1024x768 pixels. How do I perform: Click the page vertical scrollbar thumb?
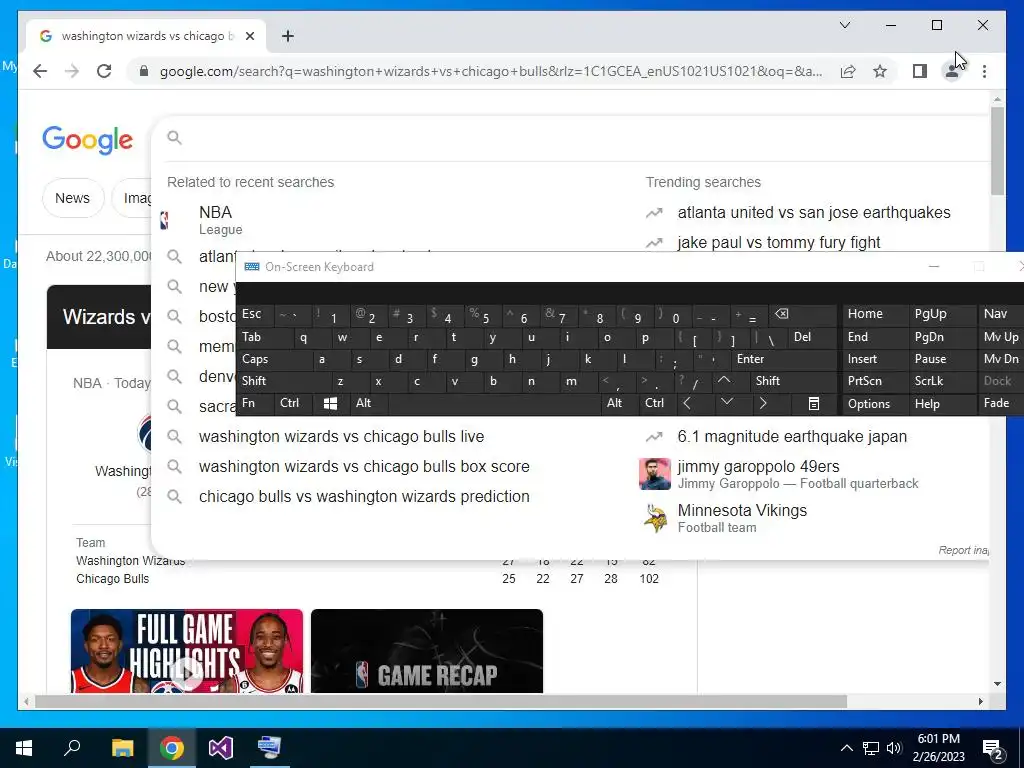click(997, 150)
